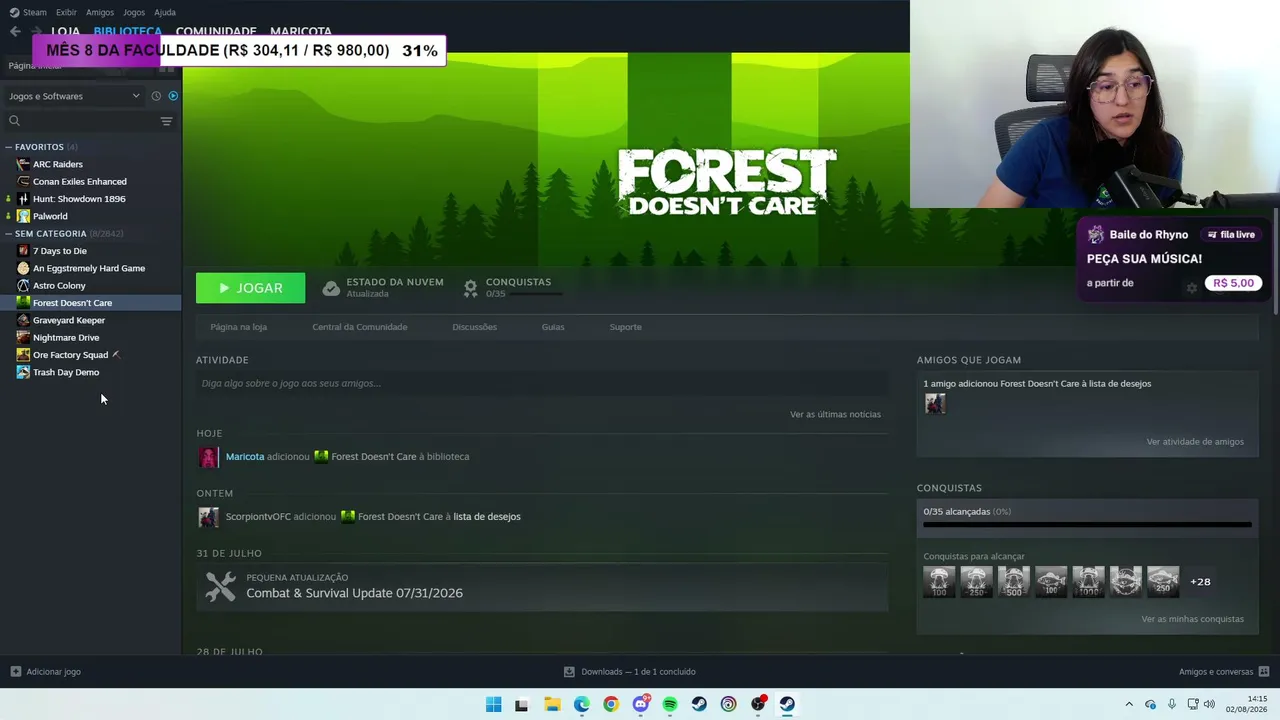Click the Nightmare Drive game icon

pos(23,337)
